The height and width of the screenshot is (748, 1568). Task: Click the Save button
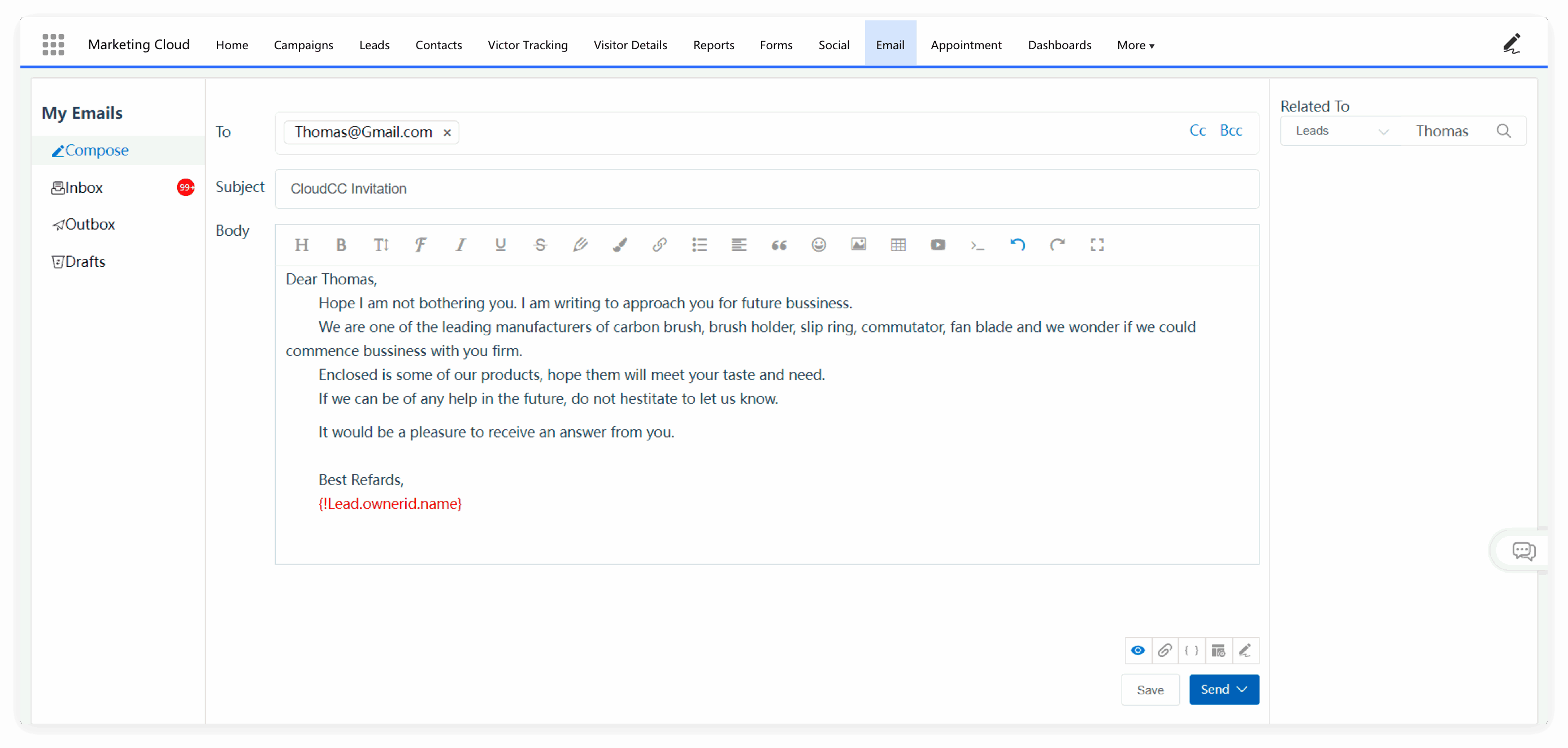pos(1150,690)
